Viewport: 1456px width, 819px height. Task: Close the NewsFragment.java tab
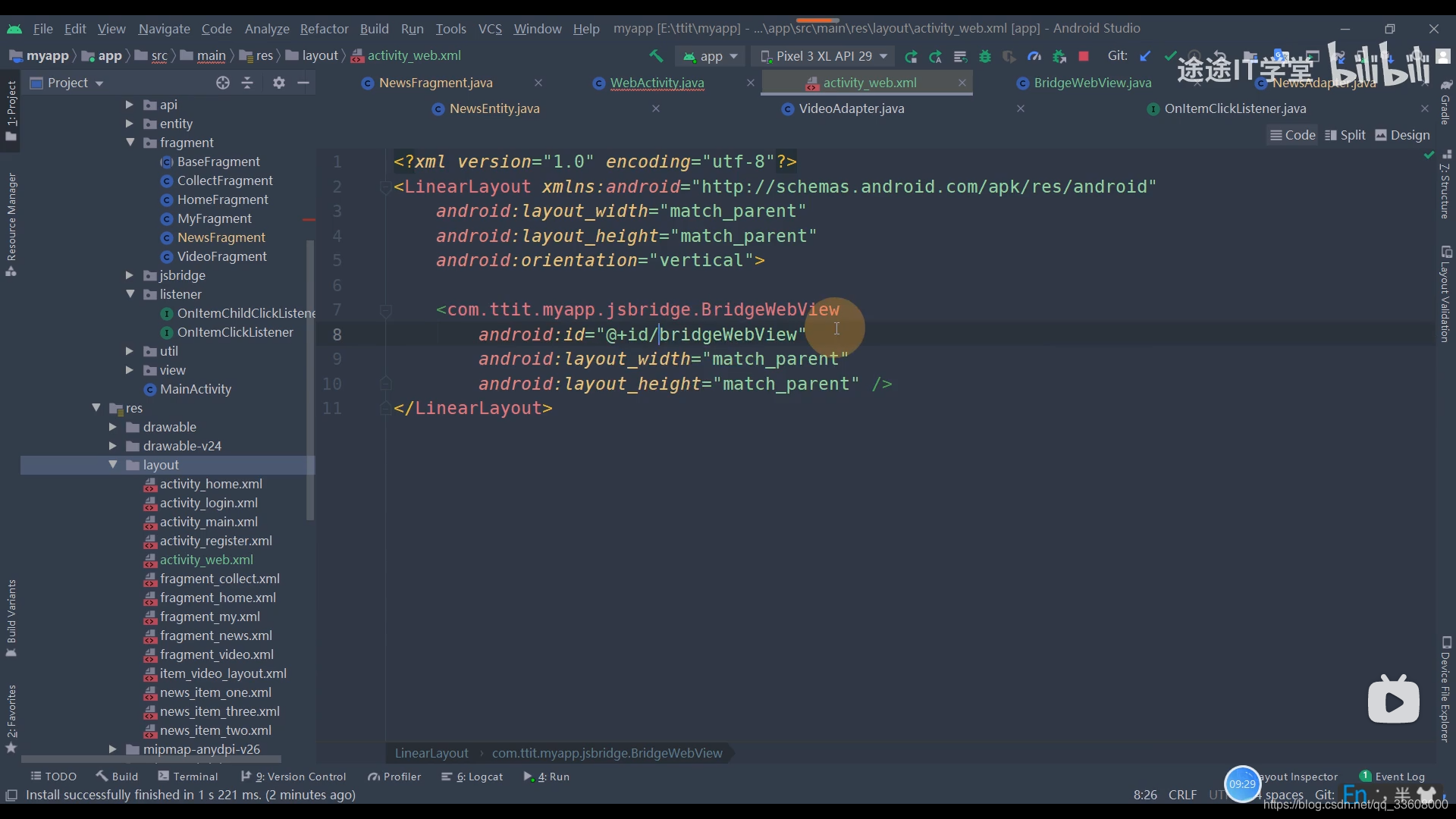pos(538,83)
